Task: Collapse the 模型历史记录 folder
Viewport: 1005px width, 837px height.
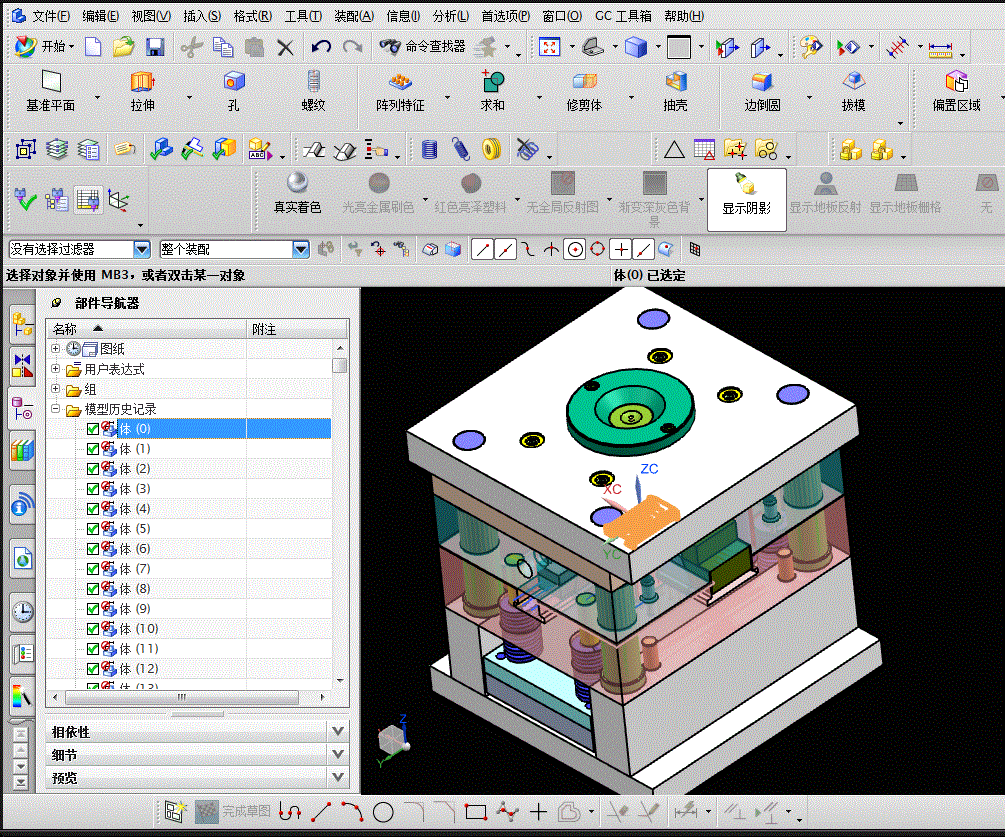Action: tap(56, 408)
